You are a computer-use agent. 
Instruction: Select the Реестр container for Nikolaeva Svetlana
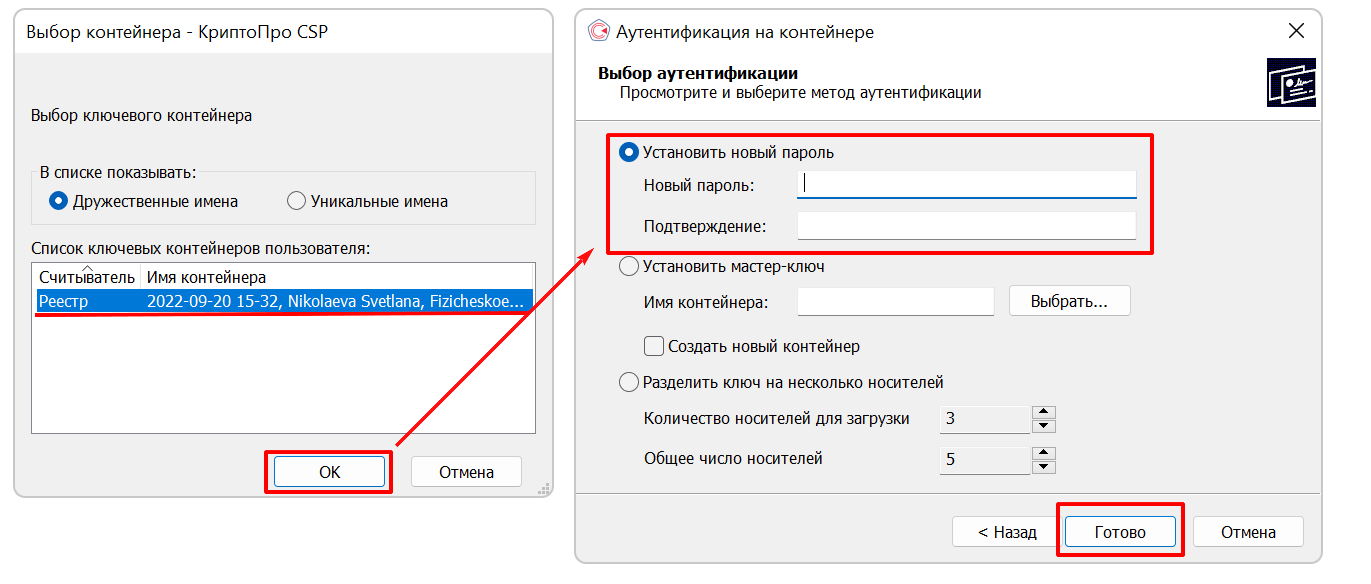point(283,301)
